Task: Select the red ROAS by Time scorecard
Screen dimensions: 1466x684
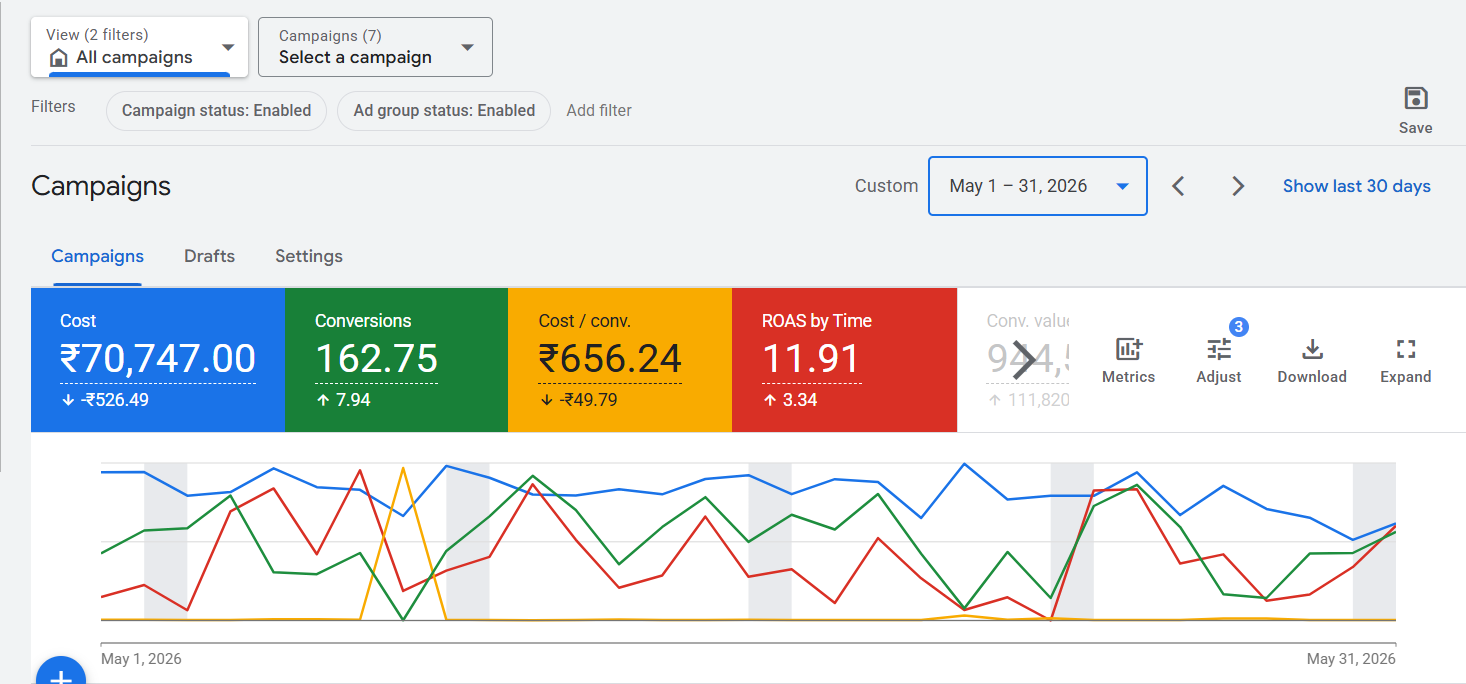Action: (x=844, y=360)
